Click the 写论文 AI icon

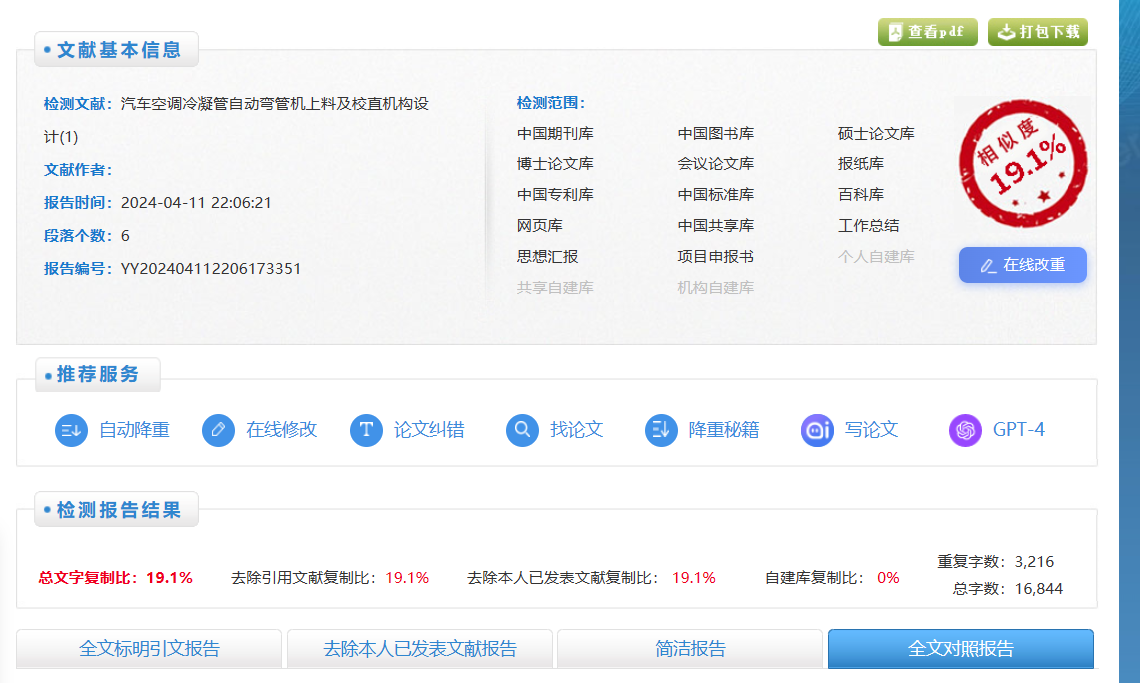point(817,430)
